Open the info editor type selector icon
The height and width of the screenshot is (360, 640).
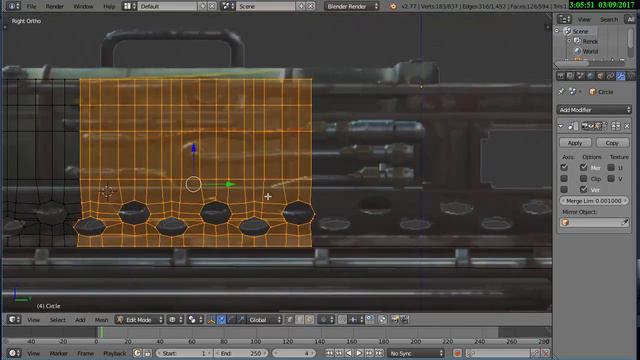pos(13,6)
